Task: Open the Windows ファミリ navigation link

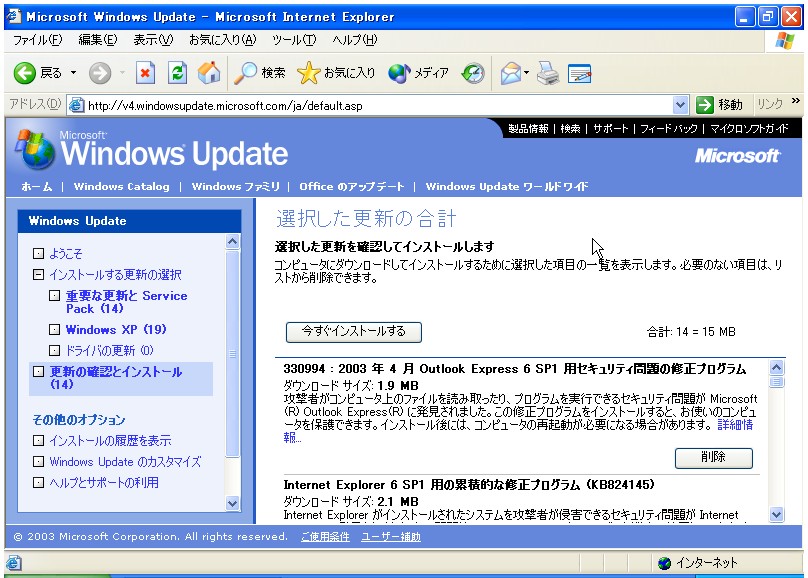Action: (235, 186)
